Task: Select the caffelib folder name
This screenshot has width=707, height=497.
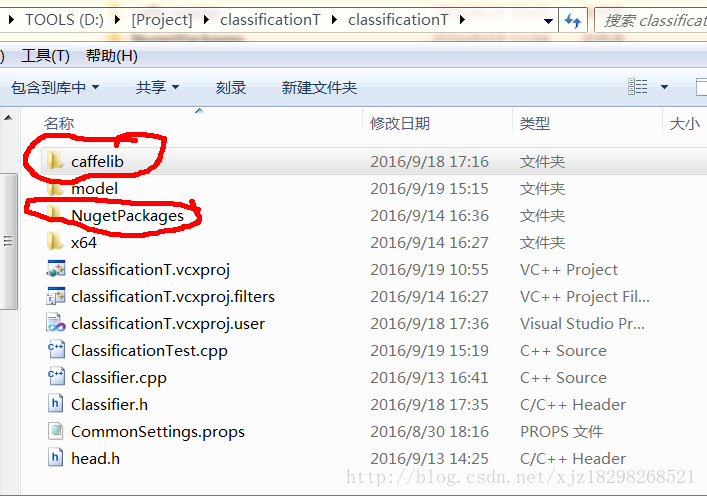Action: point(97,161)
